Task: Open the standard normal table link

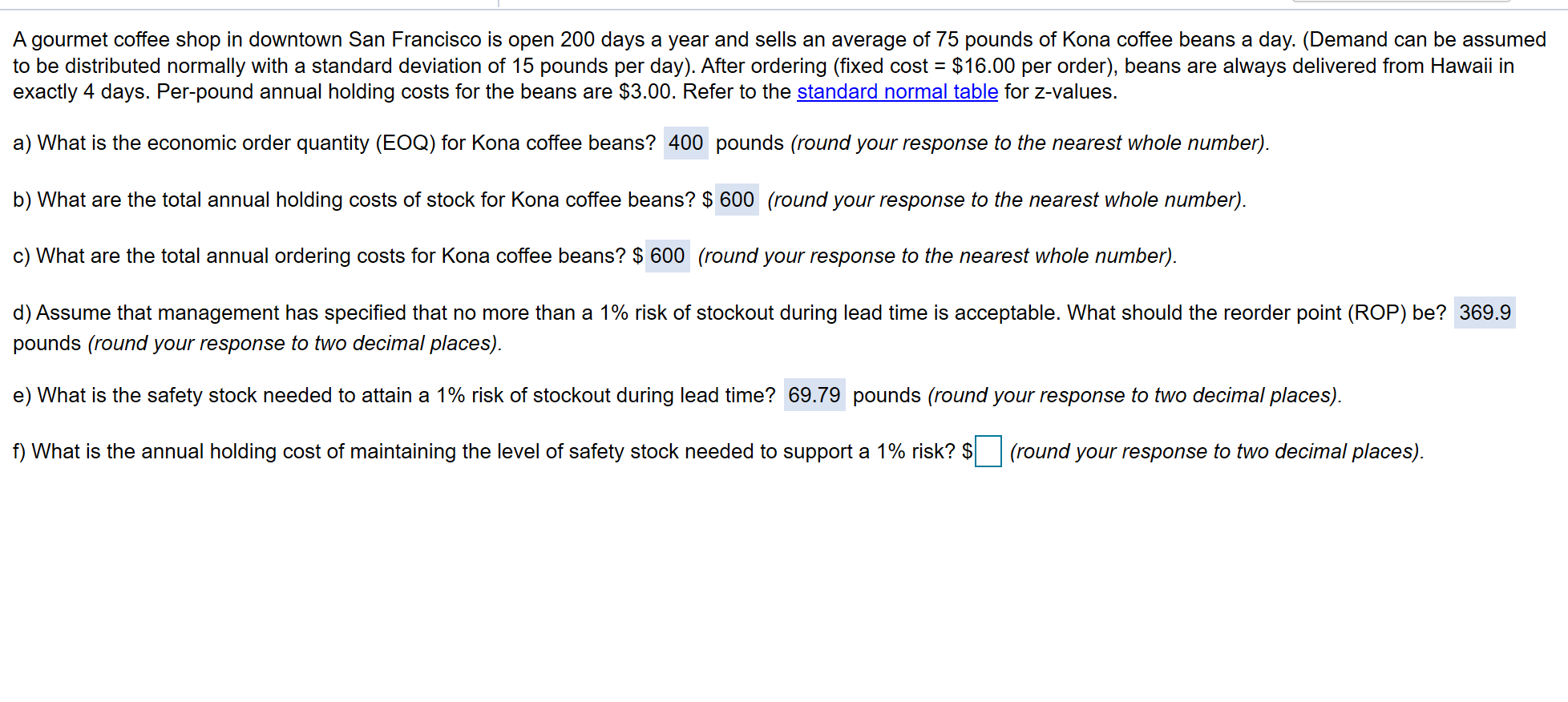Action: point(897,92)
